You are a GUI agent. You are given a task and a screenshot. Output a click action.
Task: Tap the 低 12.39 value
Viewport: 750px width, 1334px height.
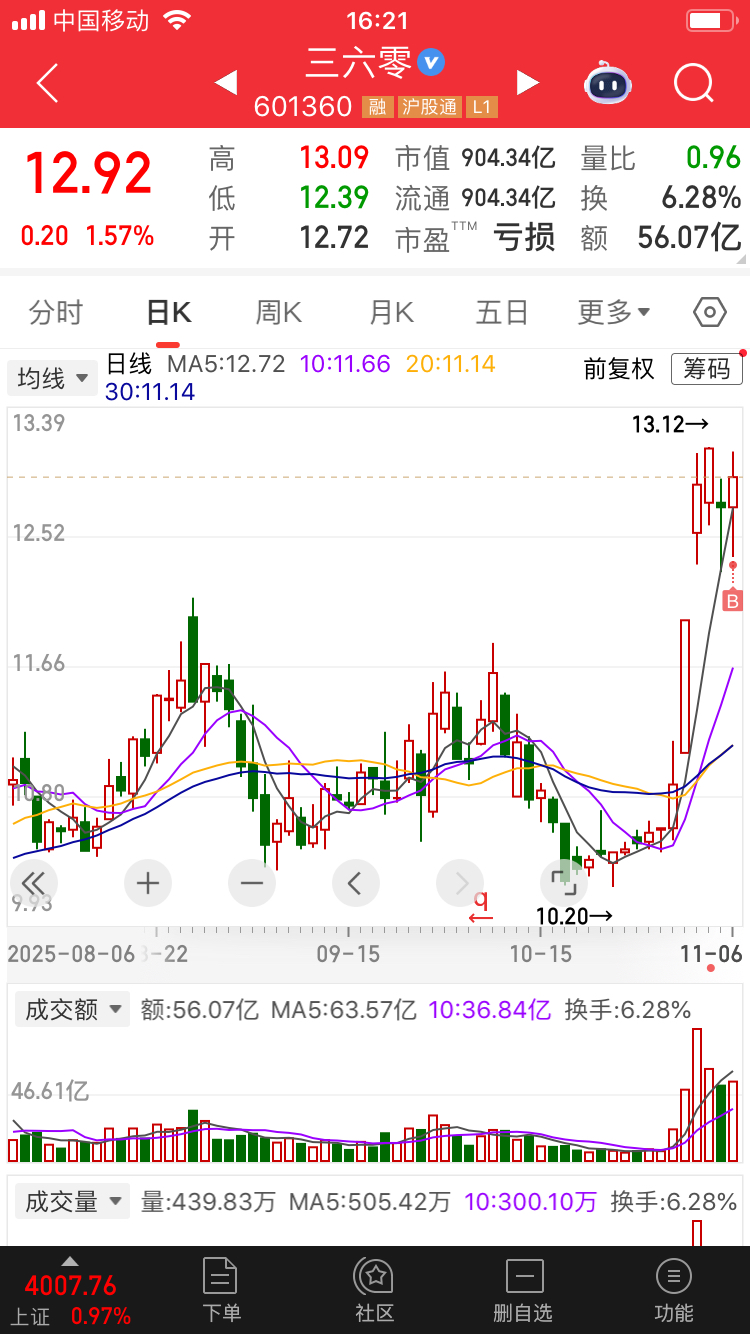[x=334, y=197]
